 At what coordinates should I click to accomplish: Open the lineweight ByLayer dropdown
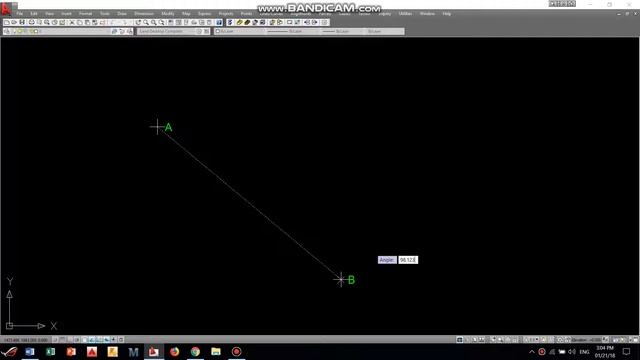(x=342, y=31)
